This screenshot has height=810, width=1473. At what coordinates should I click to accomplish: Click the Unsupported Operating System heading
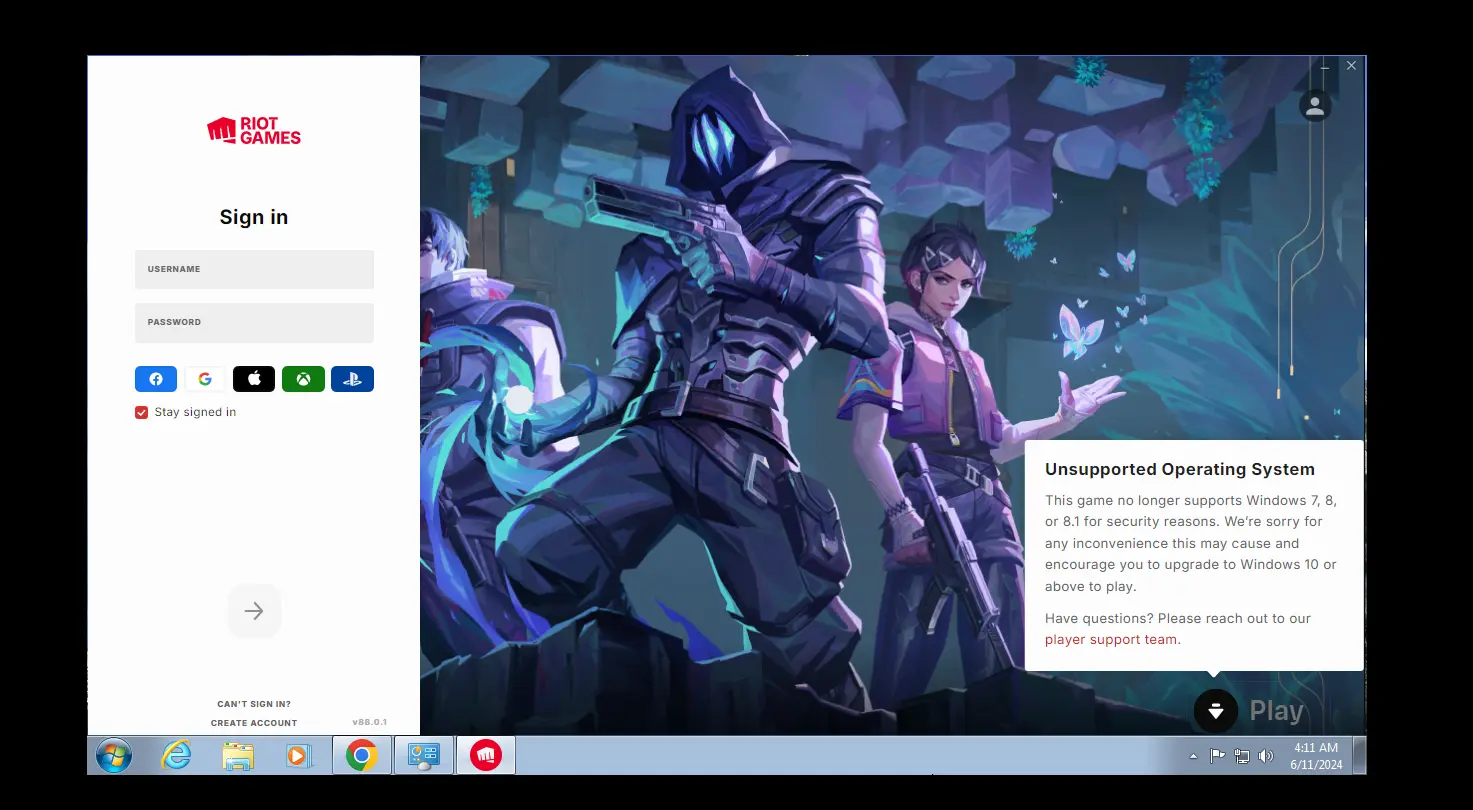(x=1180, y=469)
